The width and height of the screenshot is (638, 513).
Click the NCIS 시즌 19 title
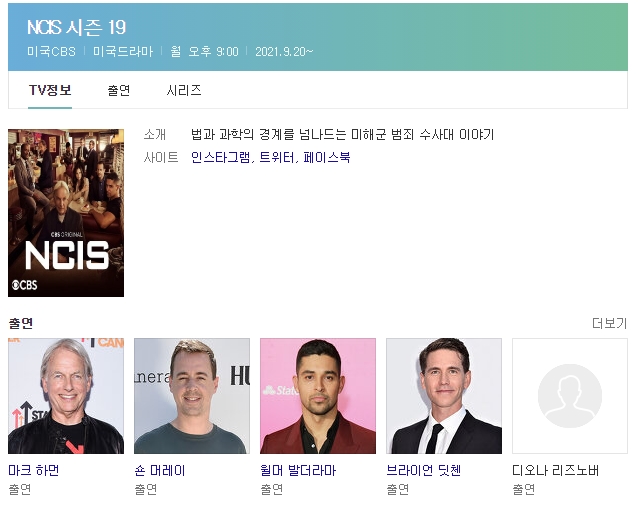click(76, 28)
